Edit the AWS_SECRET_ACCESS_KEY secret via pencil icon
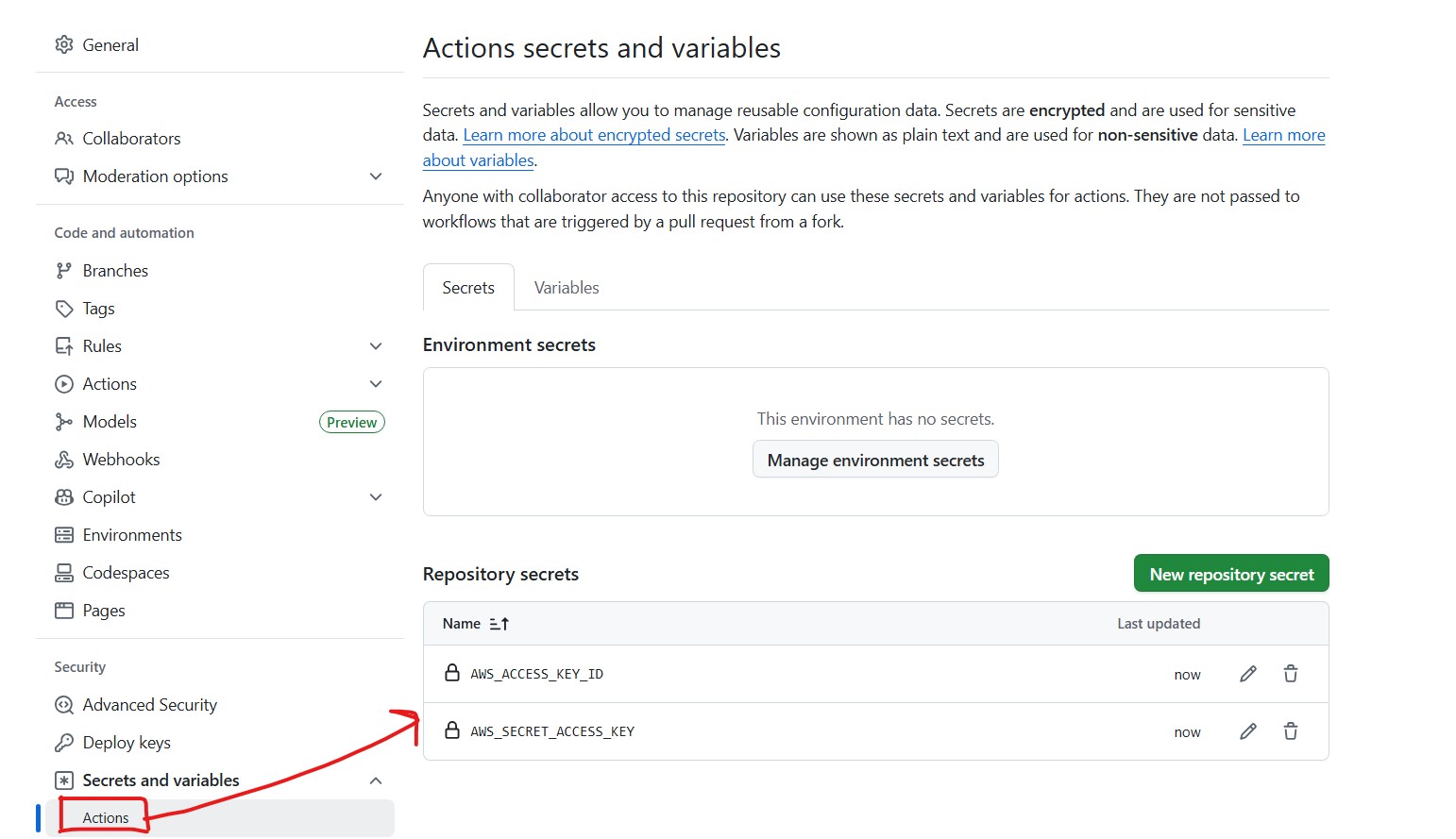 [1247, 731]
